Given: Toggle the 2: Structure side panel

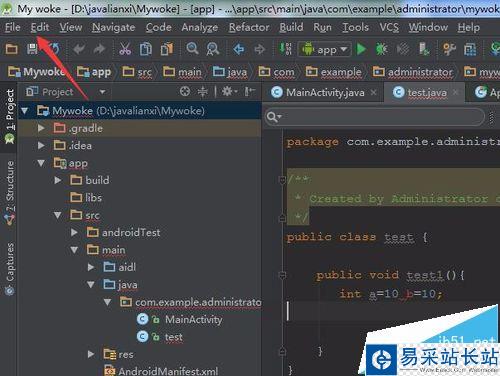Looking at the screenshot, I should (10, 193).
